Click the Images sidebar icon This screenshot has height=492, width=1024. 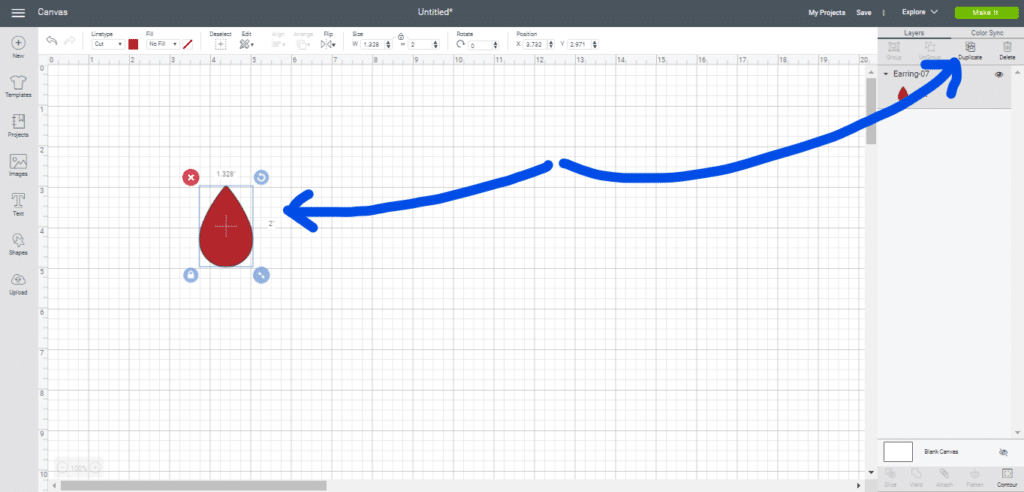pos(18,164)
